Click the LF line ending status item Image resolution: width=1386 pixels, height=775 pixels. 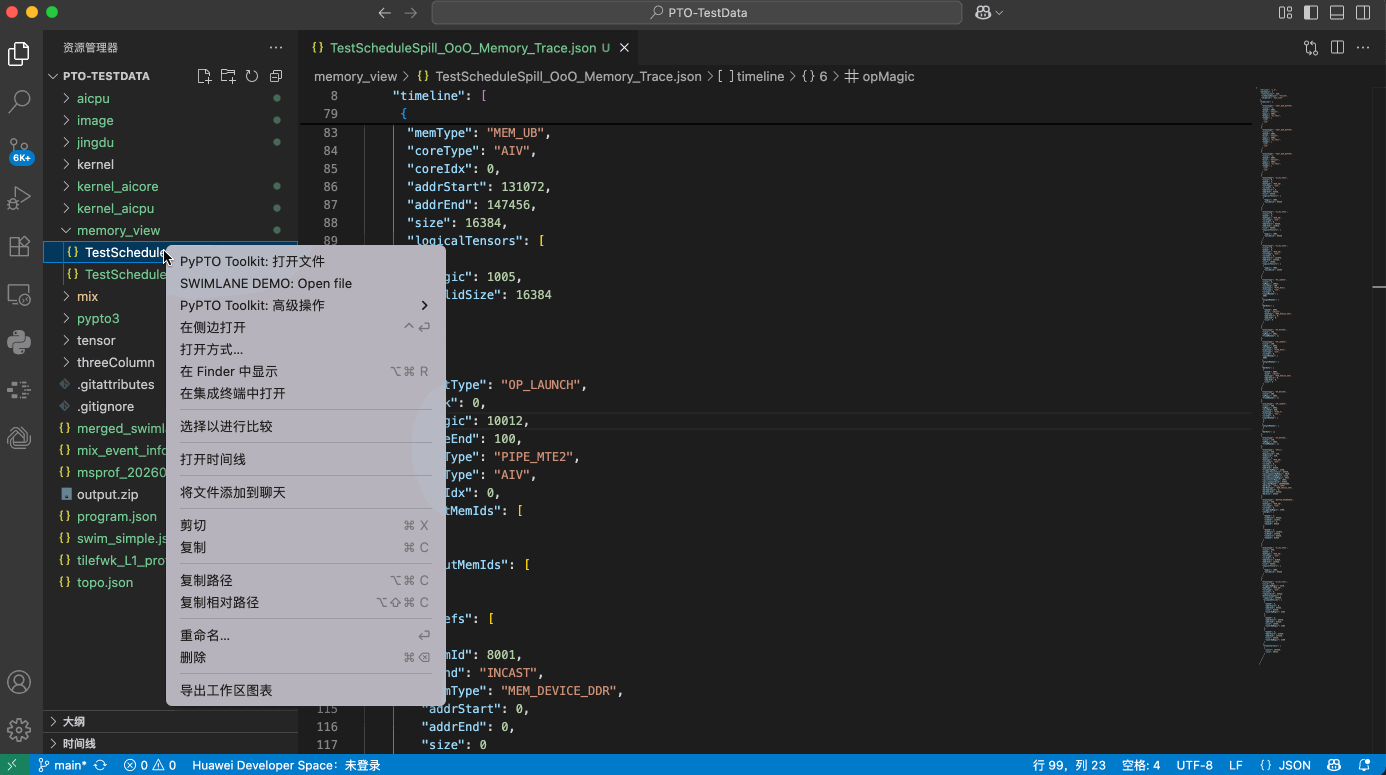click(1236, 765)
